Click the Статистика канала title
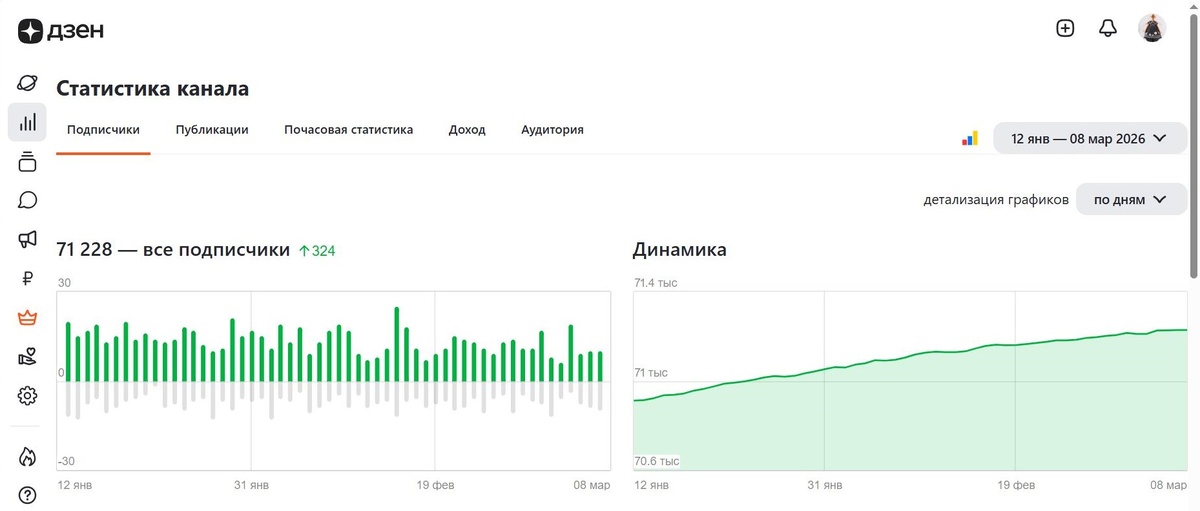 pos(152,89)
